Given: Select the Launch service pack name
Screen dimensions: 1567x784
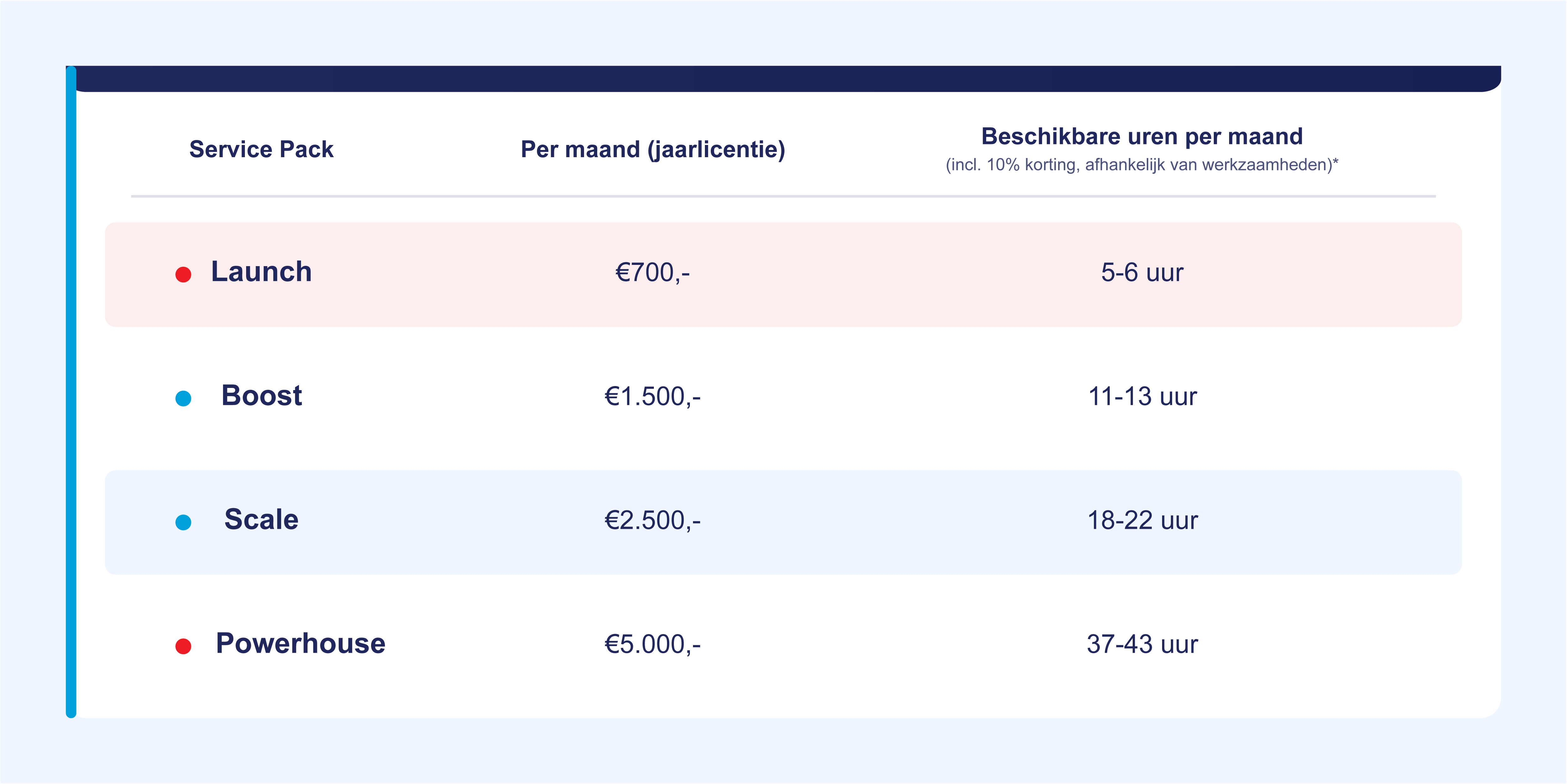Looking at the screenshot, I should [x=261, y=271].
